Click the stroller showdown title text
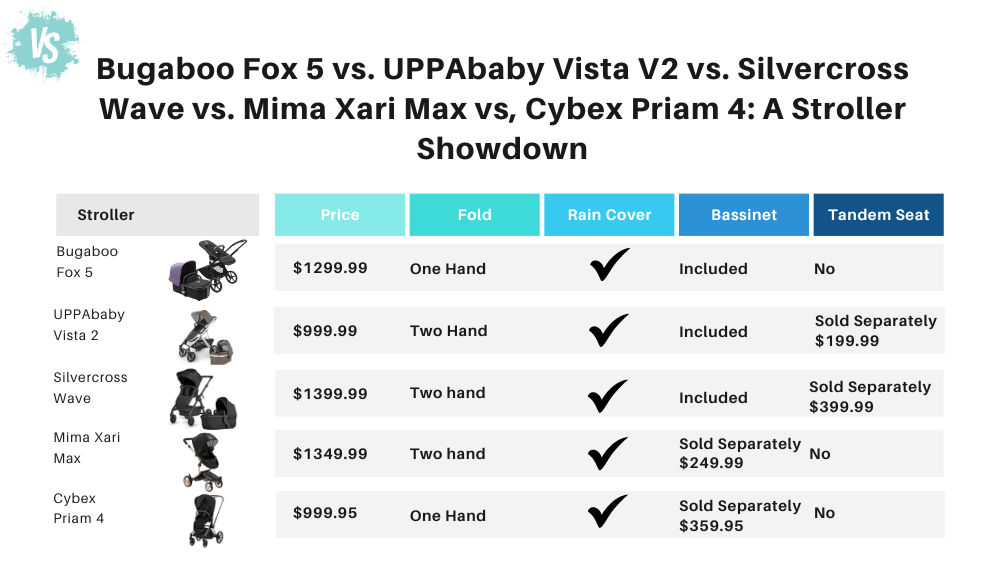 502,108
